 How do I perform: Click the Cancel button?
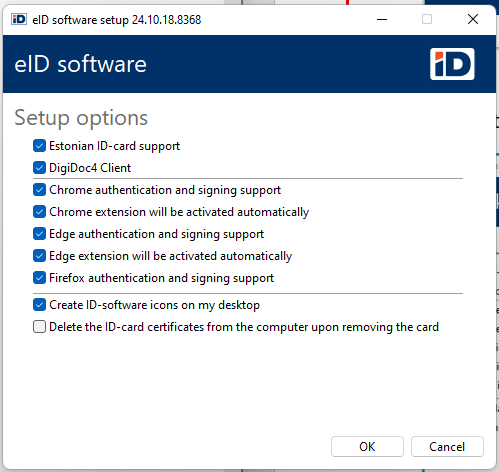(447, 446)
